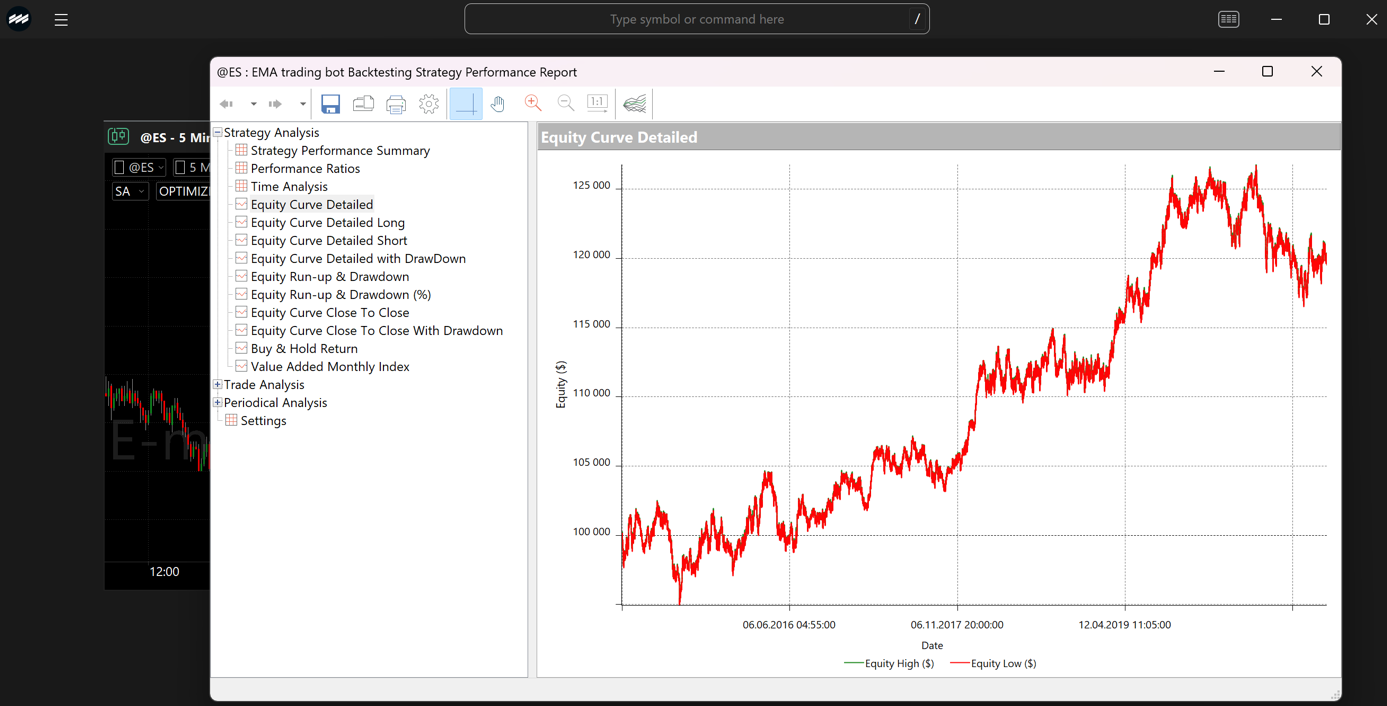Viewport: 1387px width, 706px height.
Task: Open report settings gear icon
Action: click(x=429, y=103)
